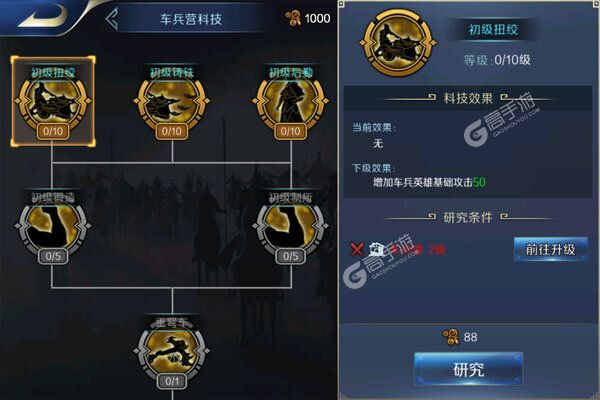This screenshot has height=400, width=600.
Task: Click the large 初级扭绞 icon in detail panel
Action: pos(398,43)
